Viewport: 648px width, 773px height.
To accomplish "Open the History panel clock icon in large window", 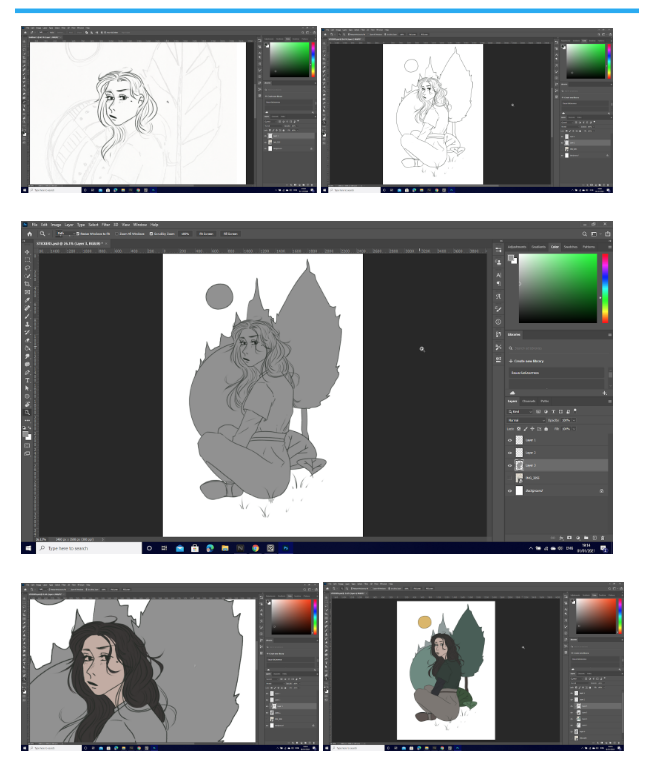I will [x=498, y=322].
